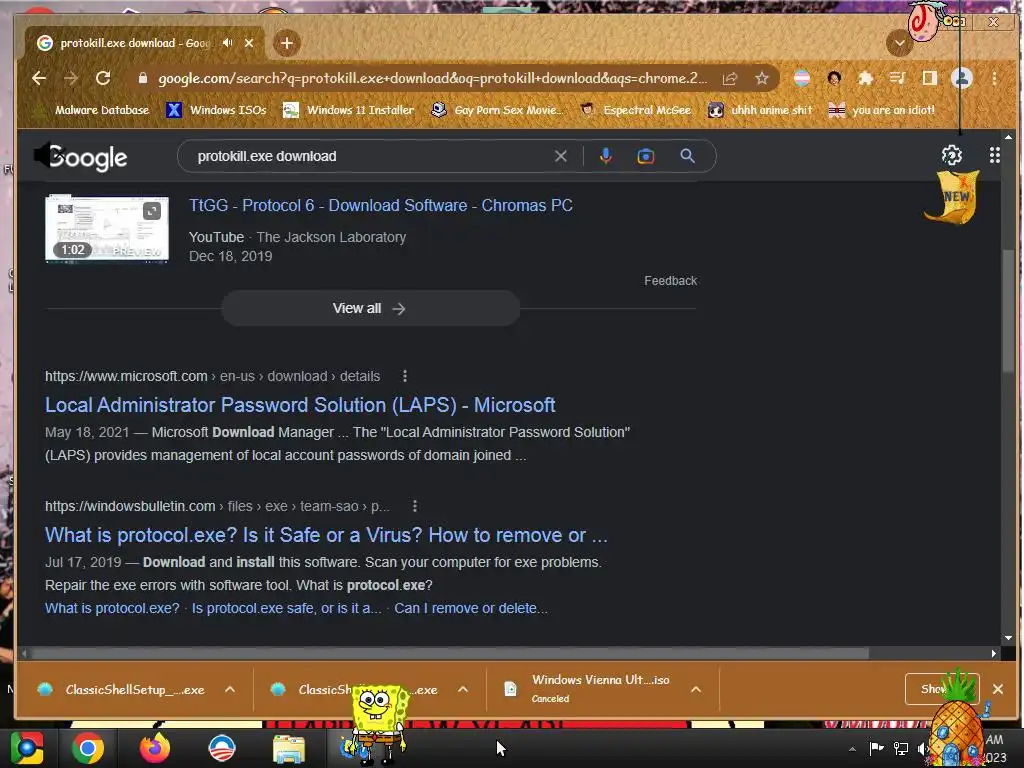Click the Start button on the taskbar
Image resolution: width=1024 pixels, height=768 pixels.
[x=26, y=748]
